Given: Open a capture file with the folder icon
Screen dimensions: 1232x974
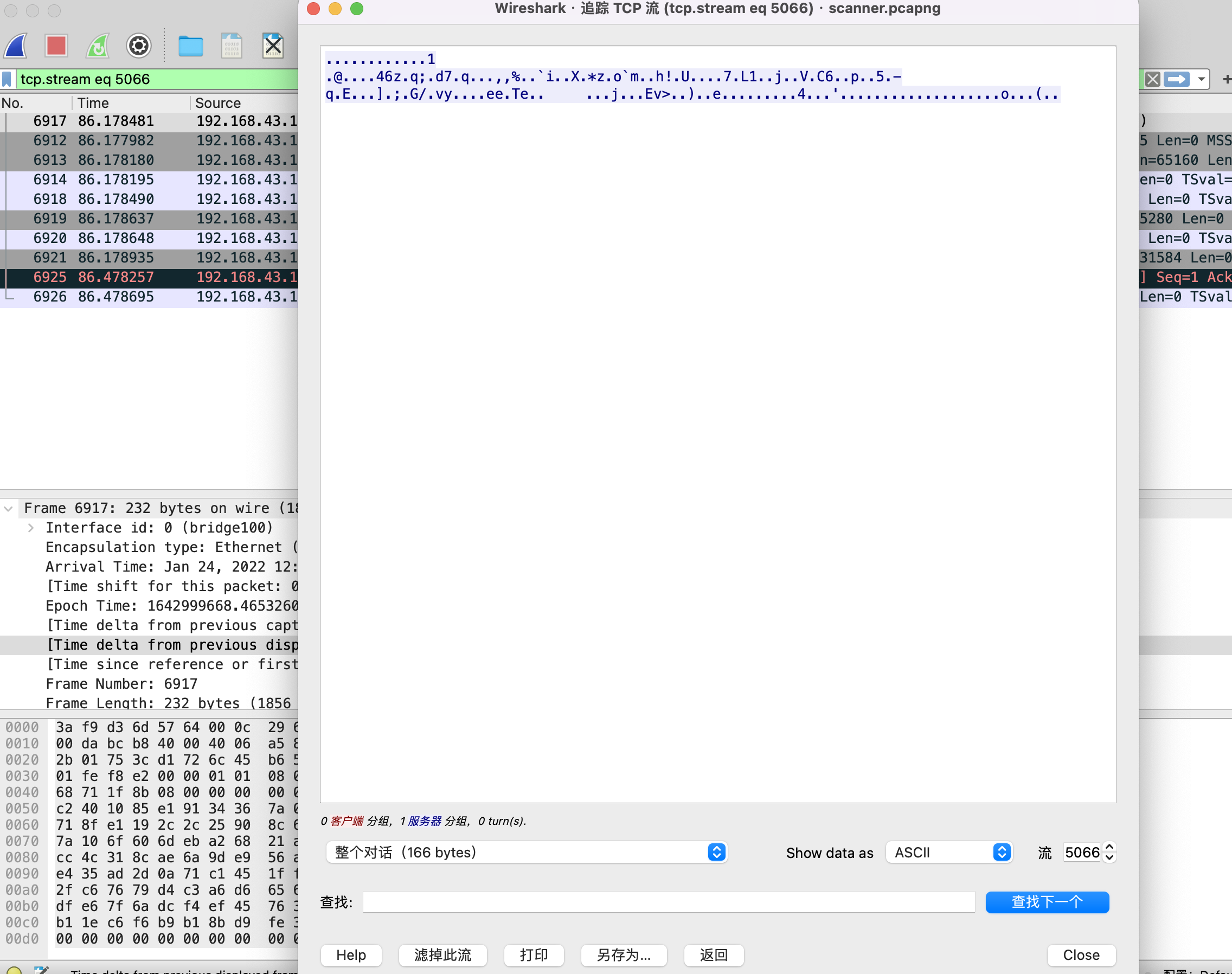Looking at the screenshot, I should 190,46.
